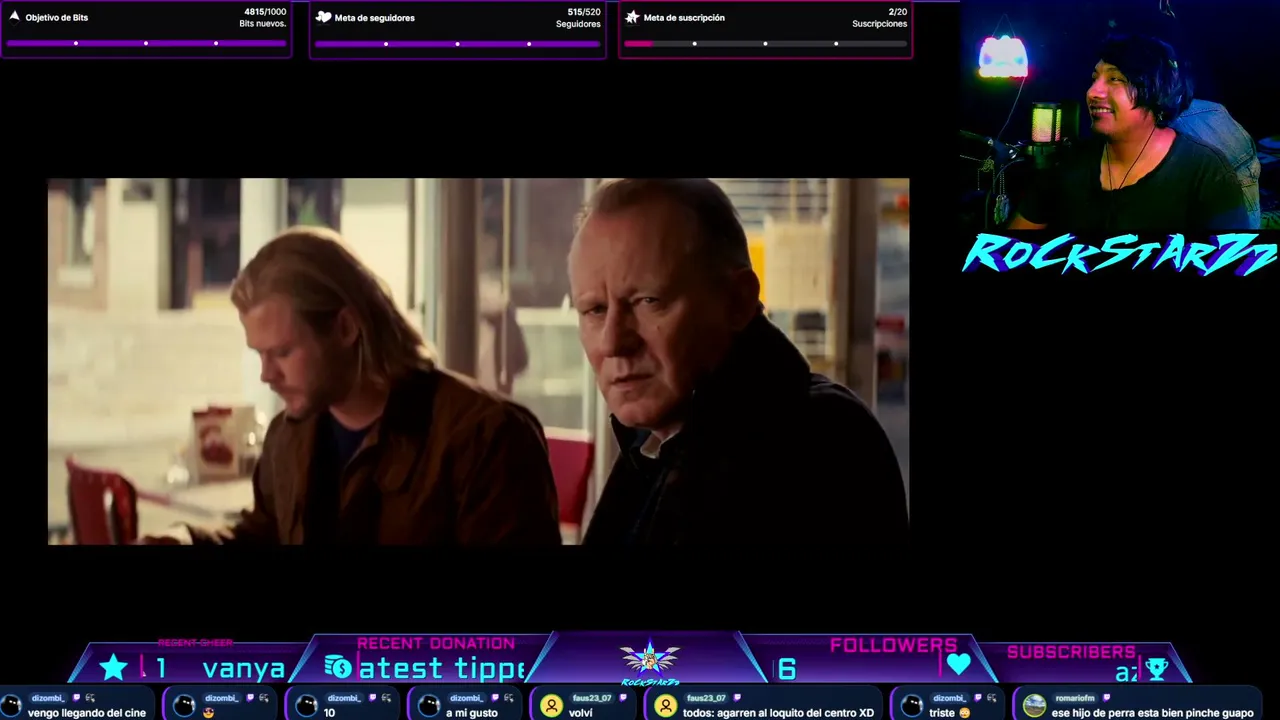Click the RockStarZz neon channel logo
This screenshot has height=720, width=1280.
pos(1120,254)
